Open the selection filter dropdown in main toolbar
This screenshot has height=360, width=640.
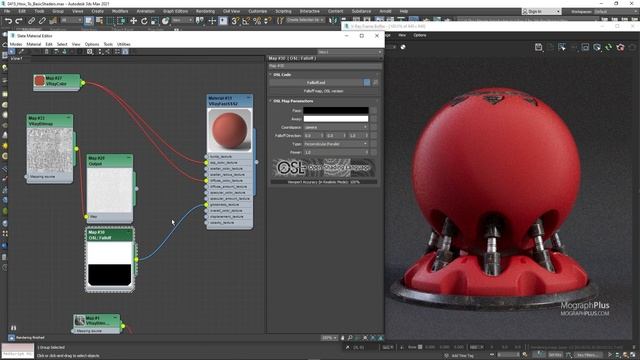pos(71,20)
